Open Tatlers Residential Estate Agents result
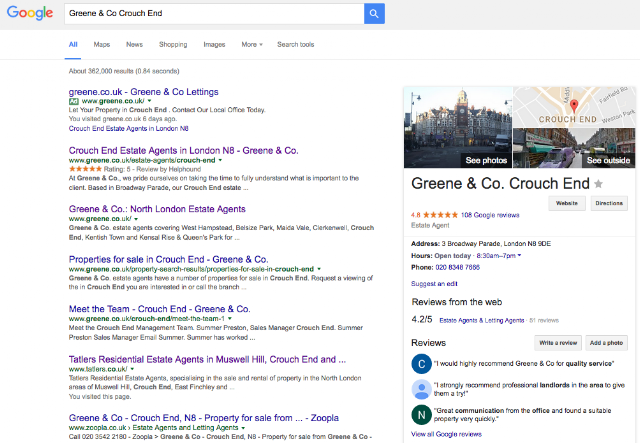This screenshot has height=443, width=640. pos(207,359)
